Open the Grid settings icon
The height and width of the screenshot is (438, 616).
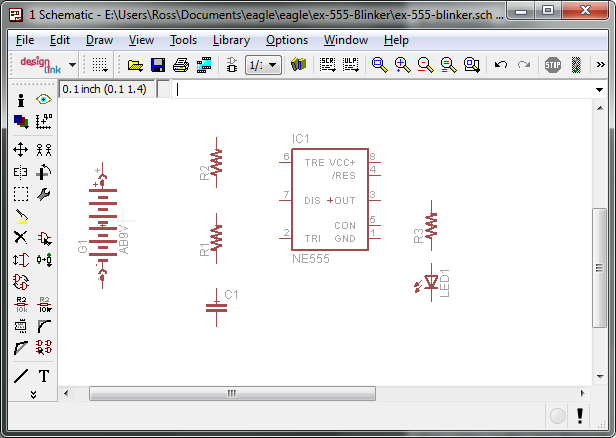point(100,65)
